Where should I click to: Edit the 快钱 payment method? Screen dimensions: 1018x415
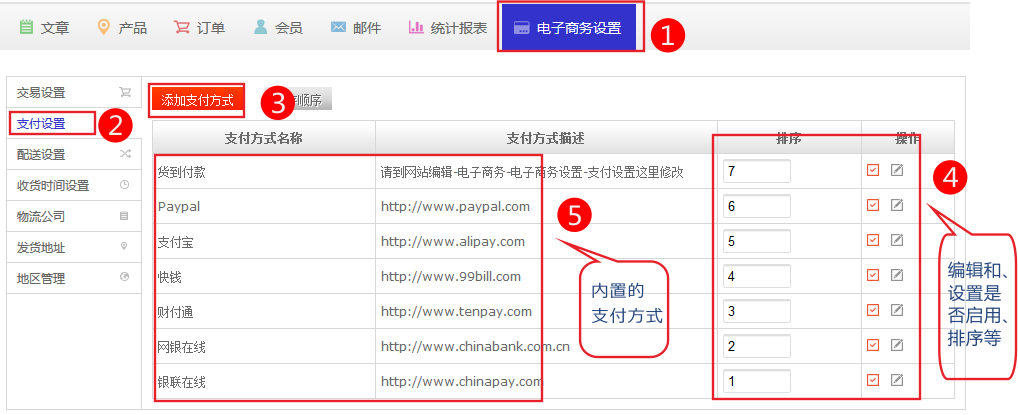897,275
